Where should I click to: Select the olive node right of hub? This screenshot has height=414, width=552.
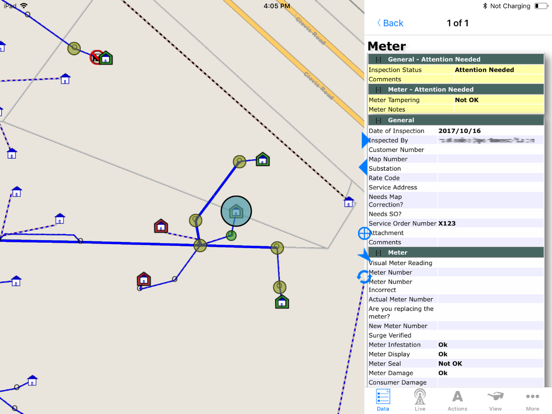[277, 248]
